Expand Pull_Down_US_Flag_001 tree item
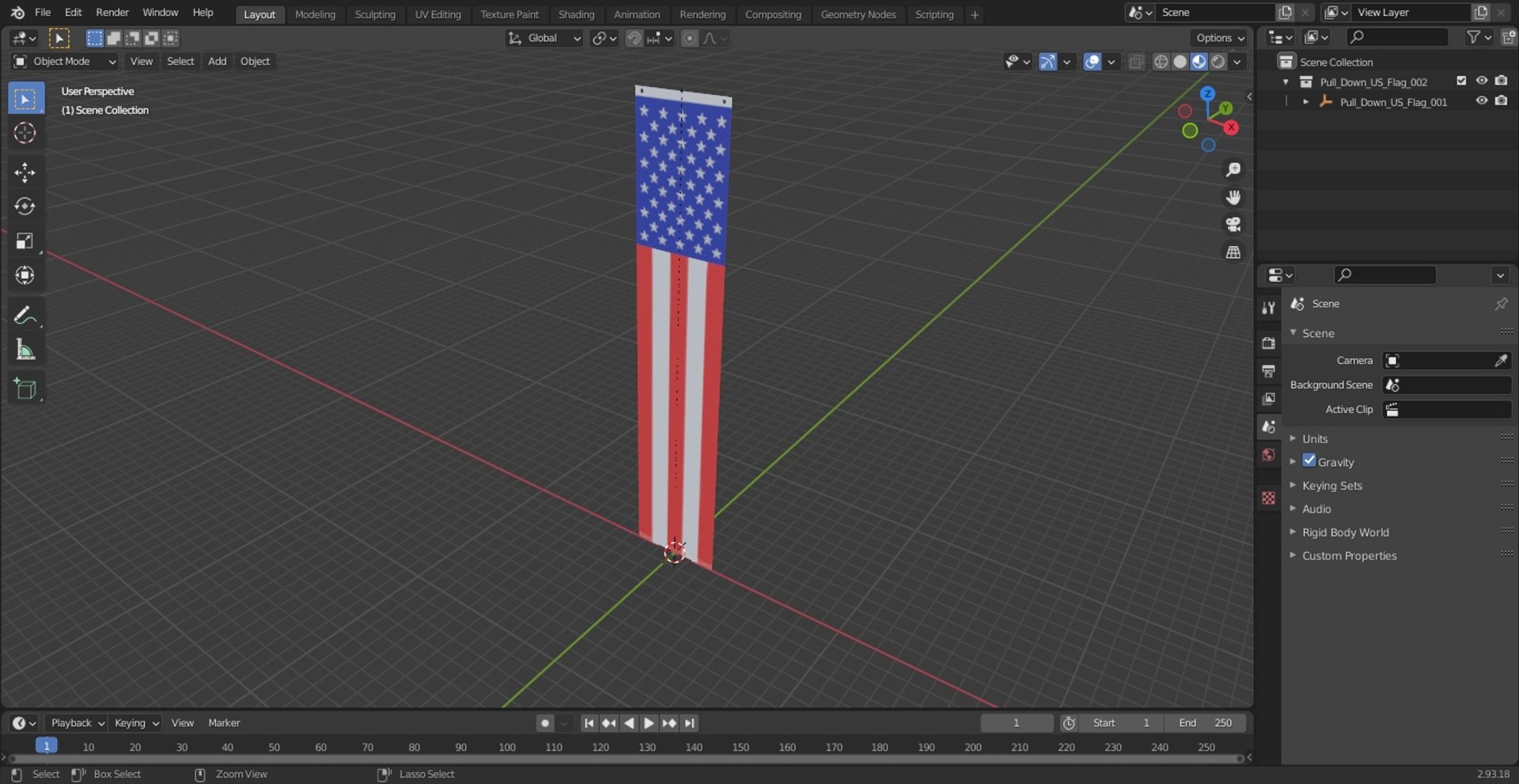The width and height of the screenshot is (1519, 784). point(1305,102)
